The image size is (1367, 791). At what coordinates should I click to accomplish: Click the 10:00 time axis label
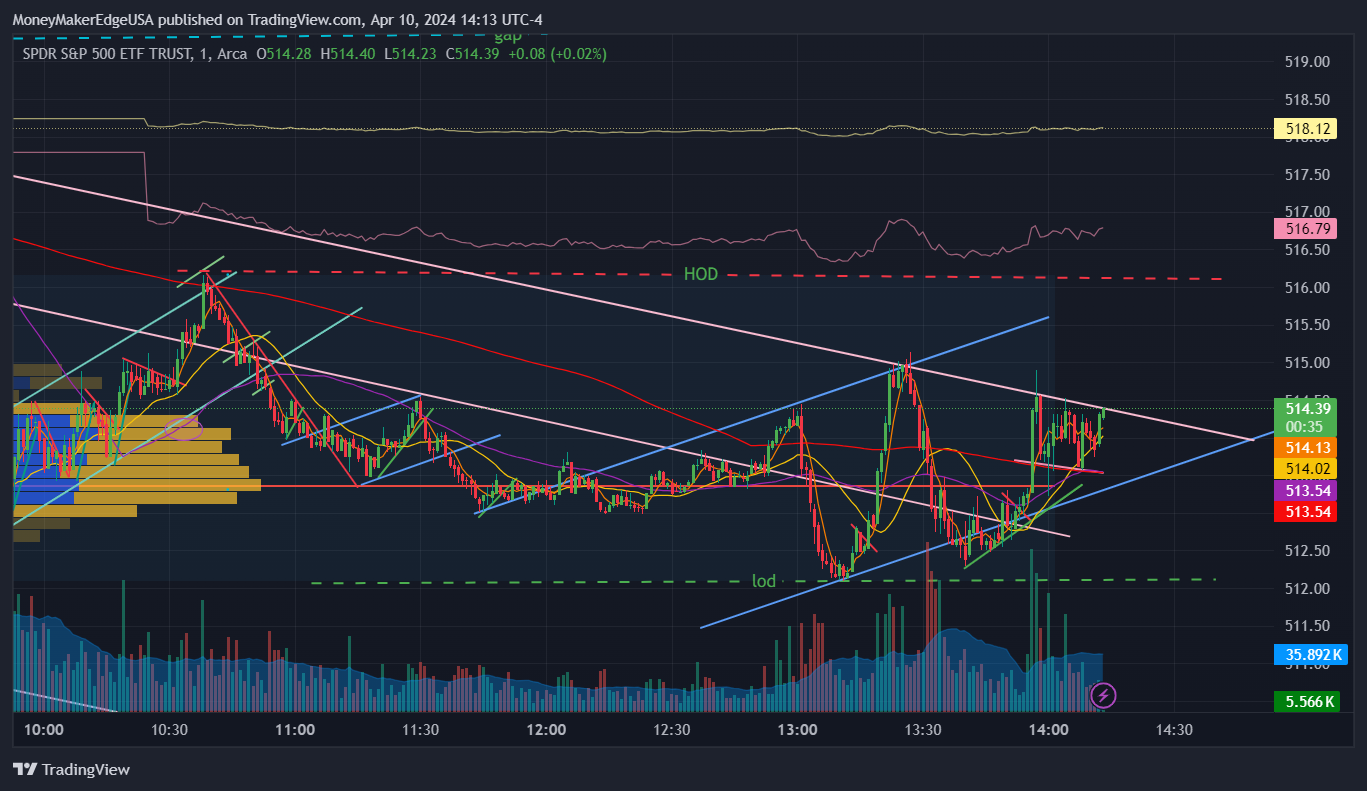click(x=44, y=730)
